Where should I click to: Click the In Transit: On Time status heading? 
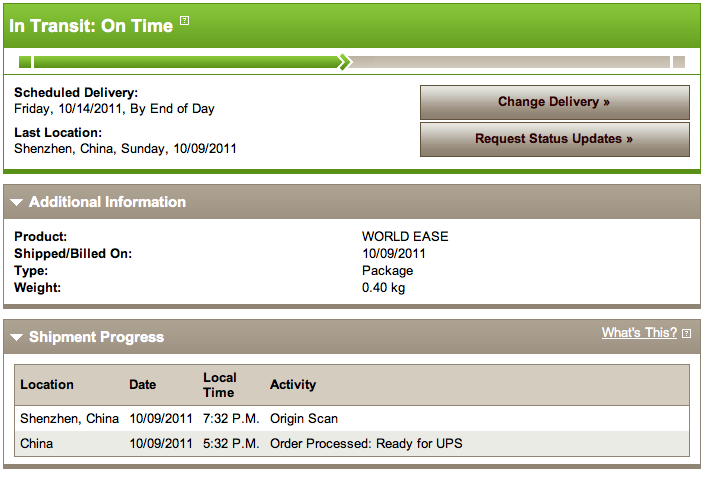(91, 26)
